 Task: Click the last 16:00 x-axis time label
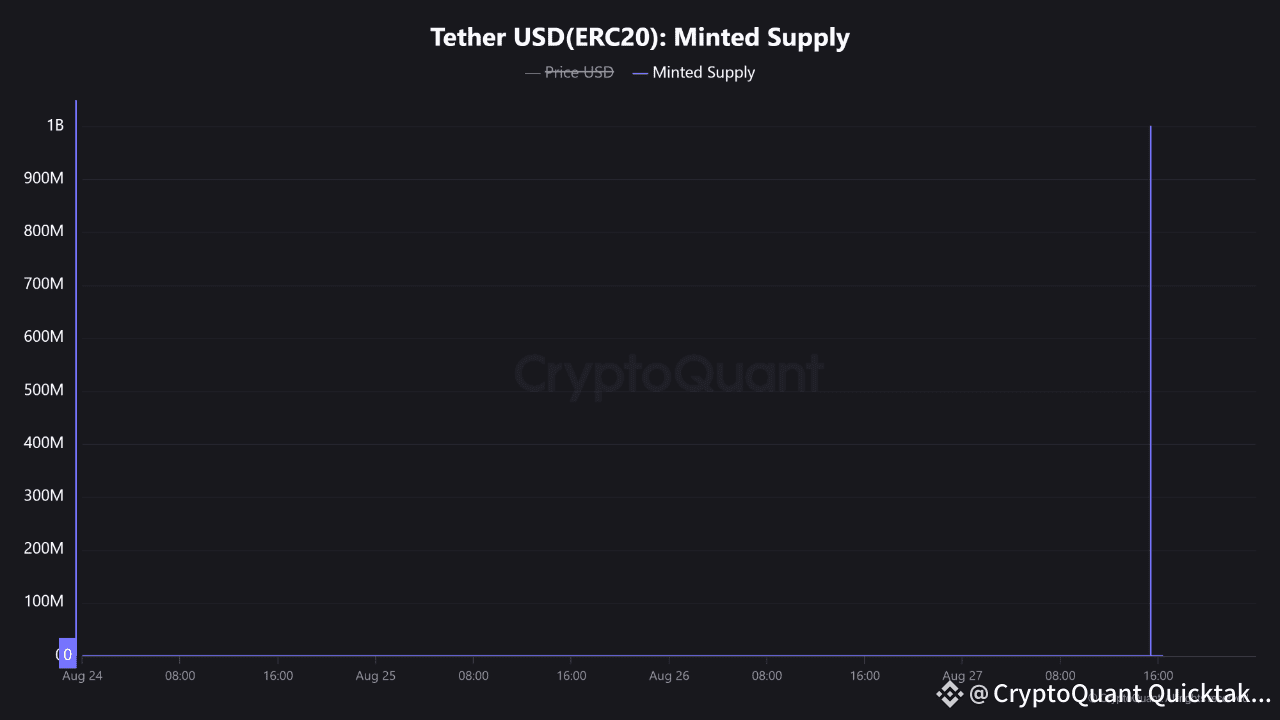[x=1157, y=676]
